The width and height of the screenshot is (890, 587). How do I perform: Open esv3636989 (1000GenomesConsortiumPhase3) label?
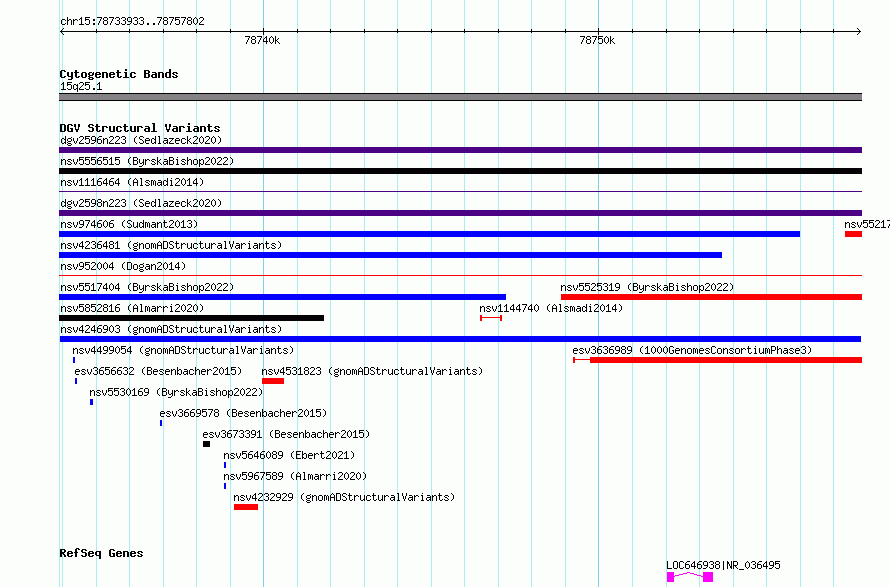[x=692, y=350]
